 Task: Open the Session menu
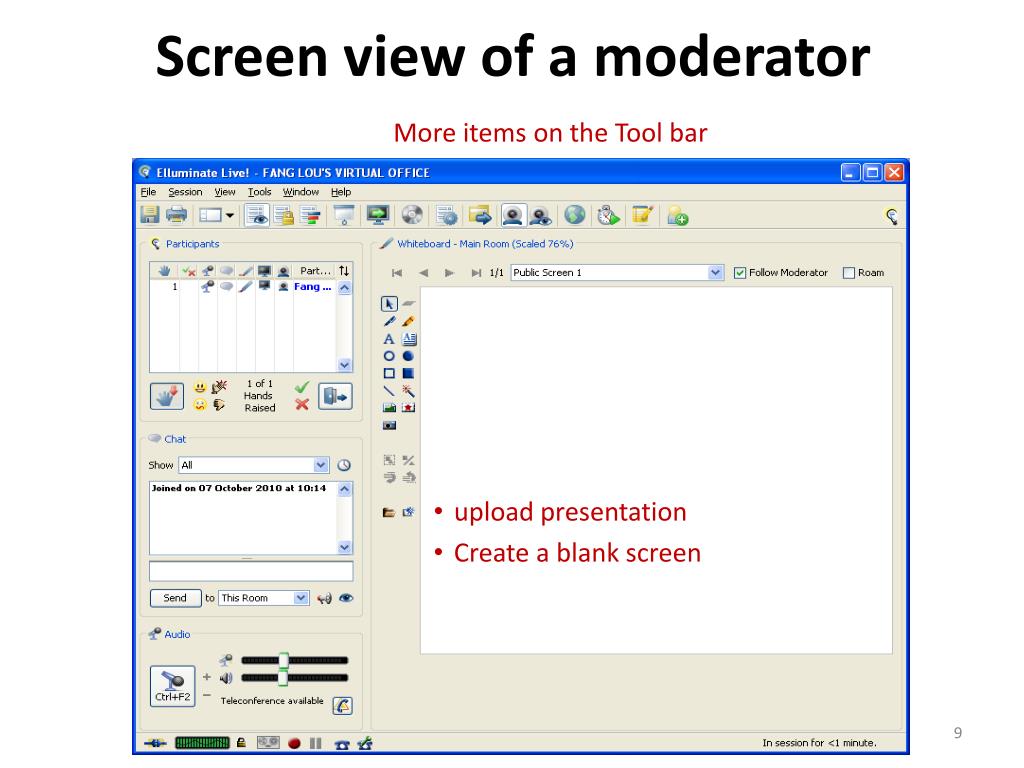[x=185, y=192]
